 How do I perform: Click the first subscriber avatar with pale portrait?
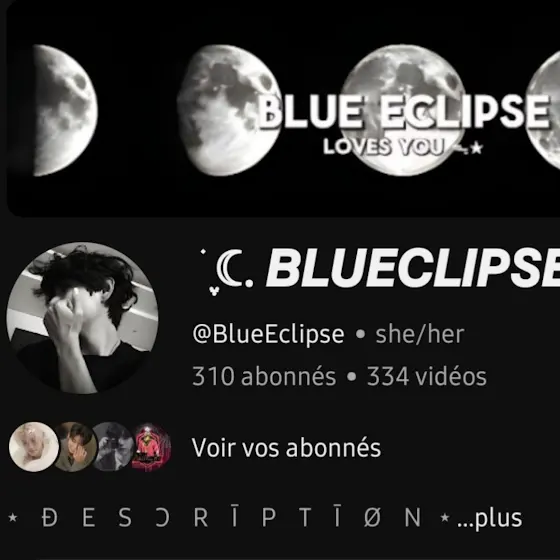pyautogui.click(x=34, y=447)
